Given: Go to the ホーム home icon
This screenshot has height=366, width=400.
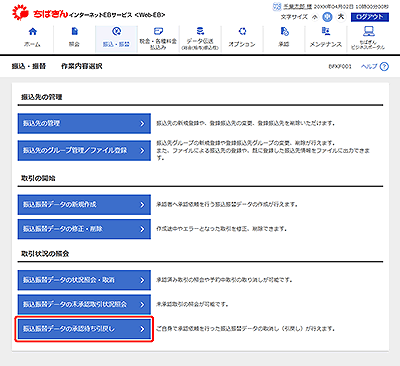Looking at the screenshot, I should click(x=33, y=32).
